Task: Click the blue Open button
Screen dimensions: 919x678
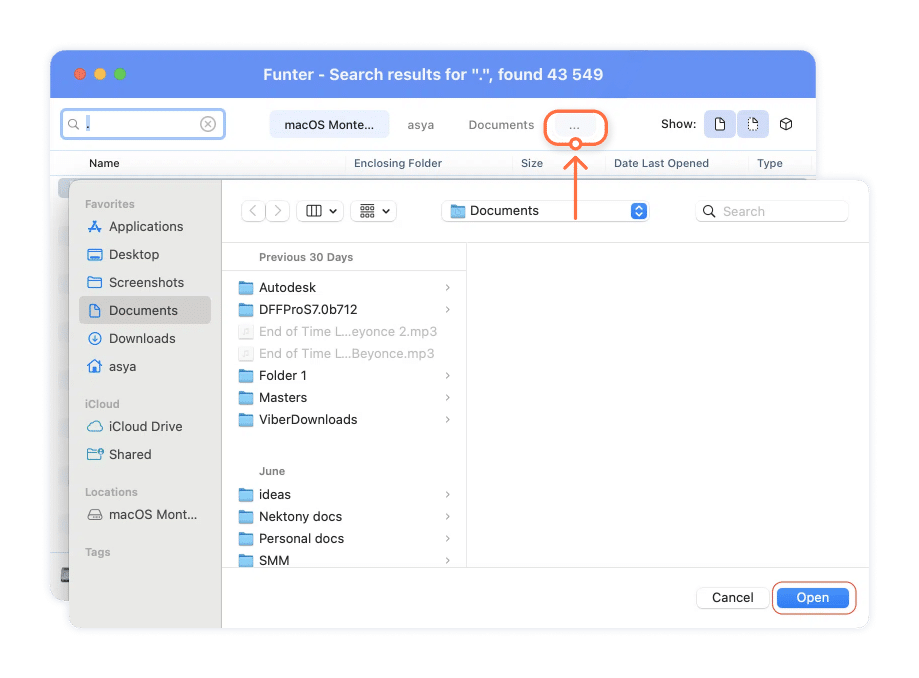Action: pyautogui.click(x=813, y=598)
